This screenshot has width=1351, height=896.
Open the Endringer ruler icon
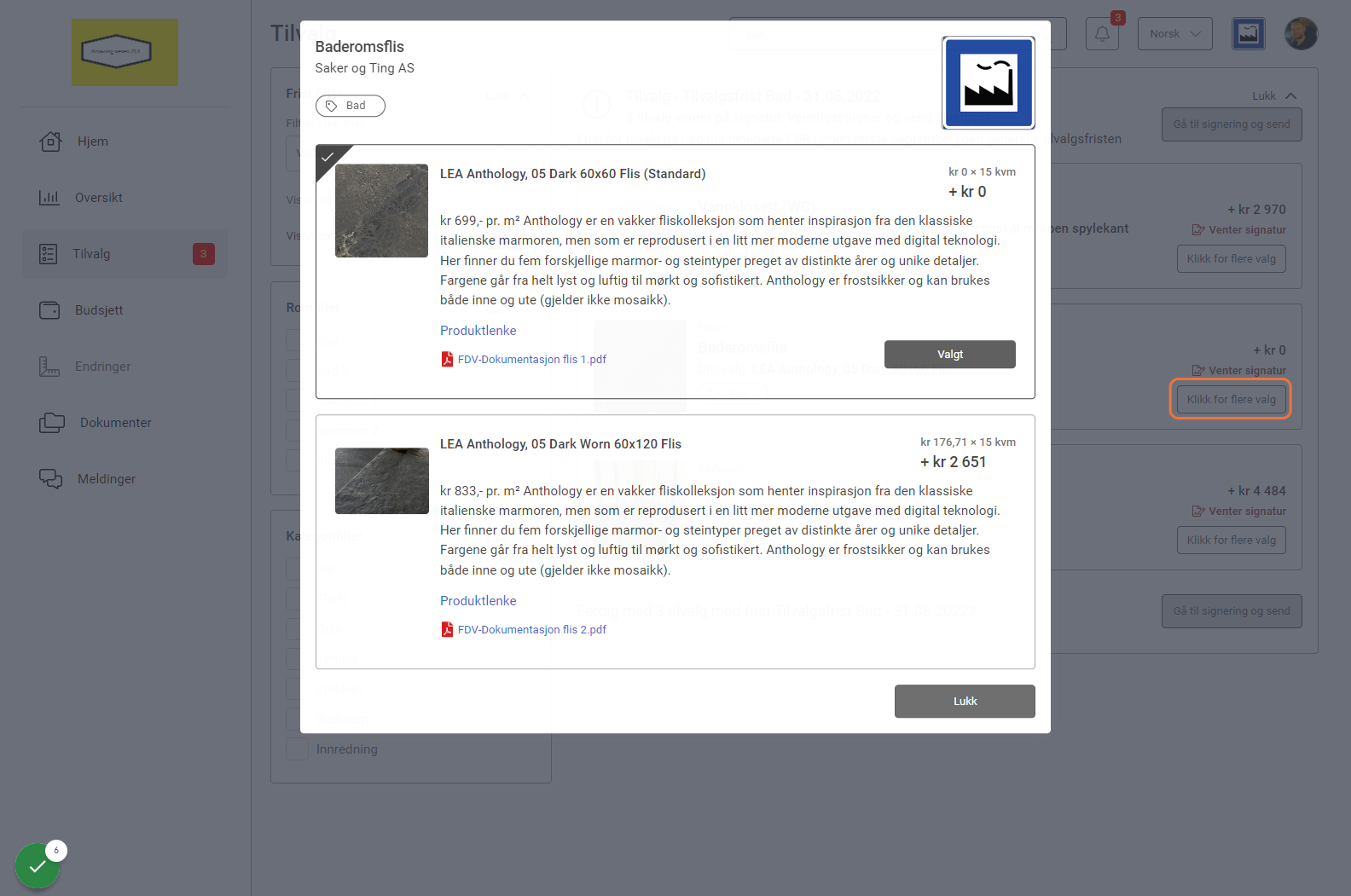tap(49, 367)
